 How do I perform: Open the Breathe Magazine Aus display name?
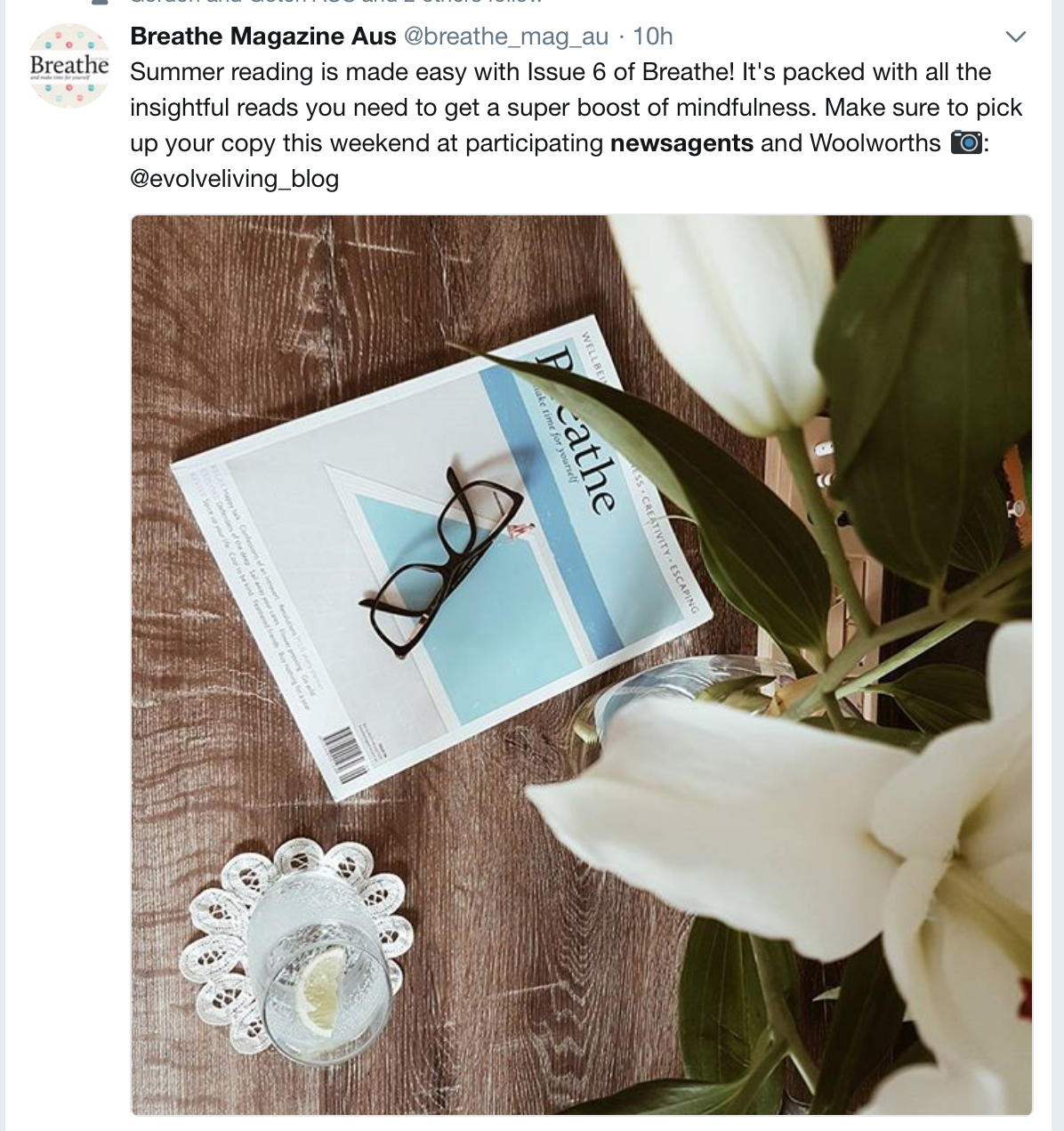[x=263, y=36]
